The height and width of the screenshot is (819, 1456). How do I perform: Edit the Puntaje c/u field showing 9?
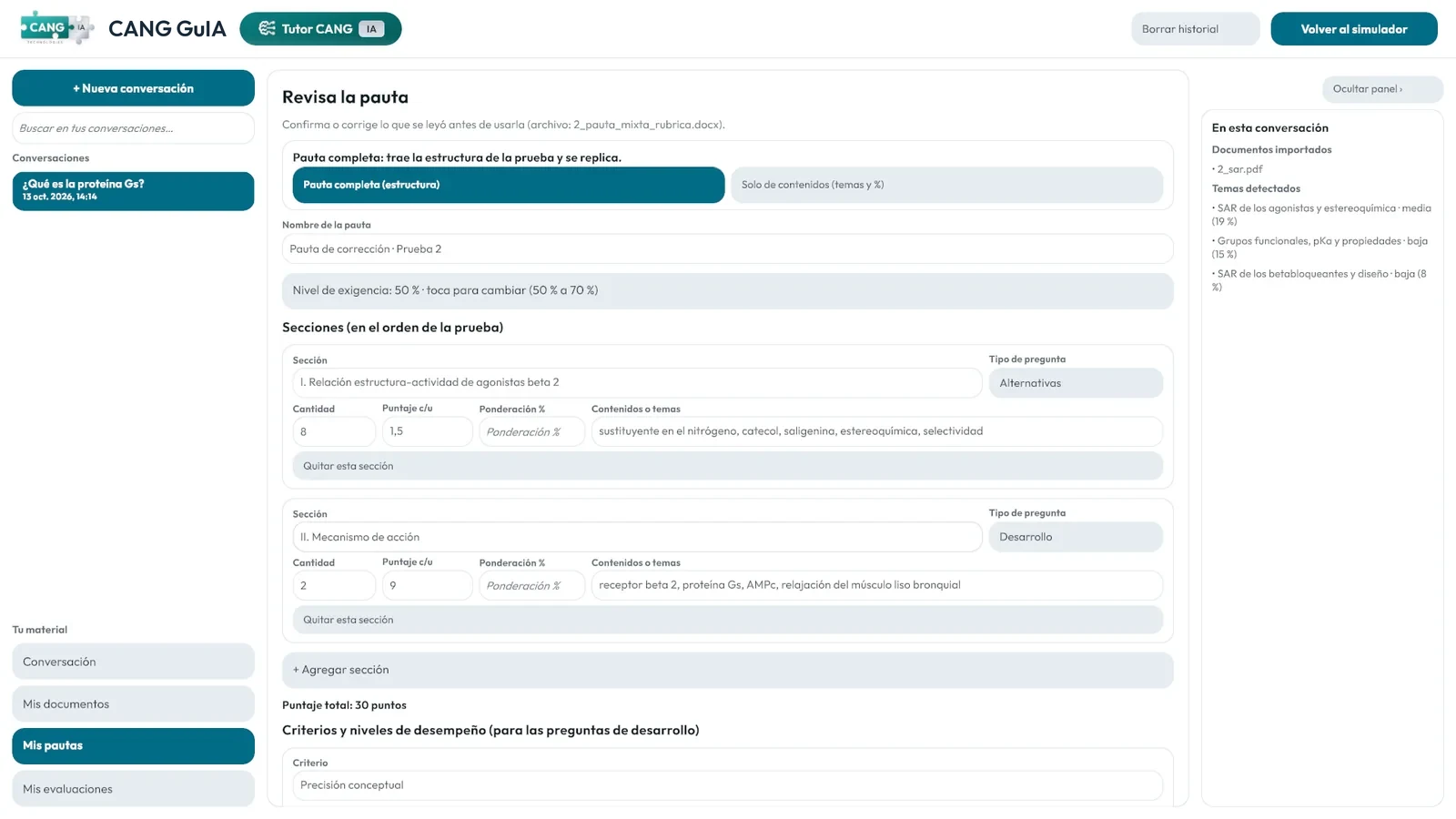tap(427, 585)
